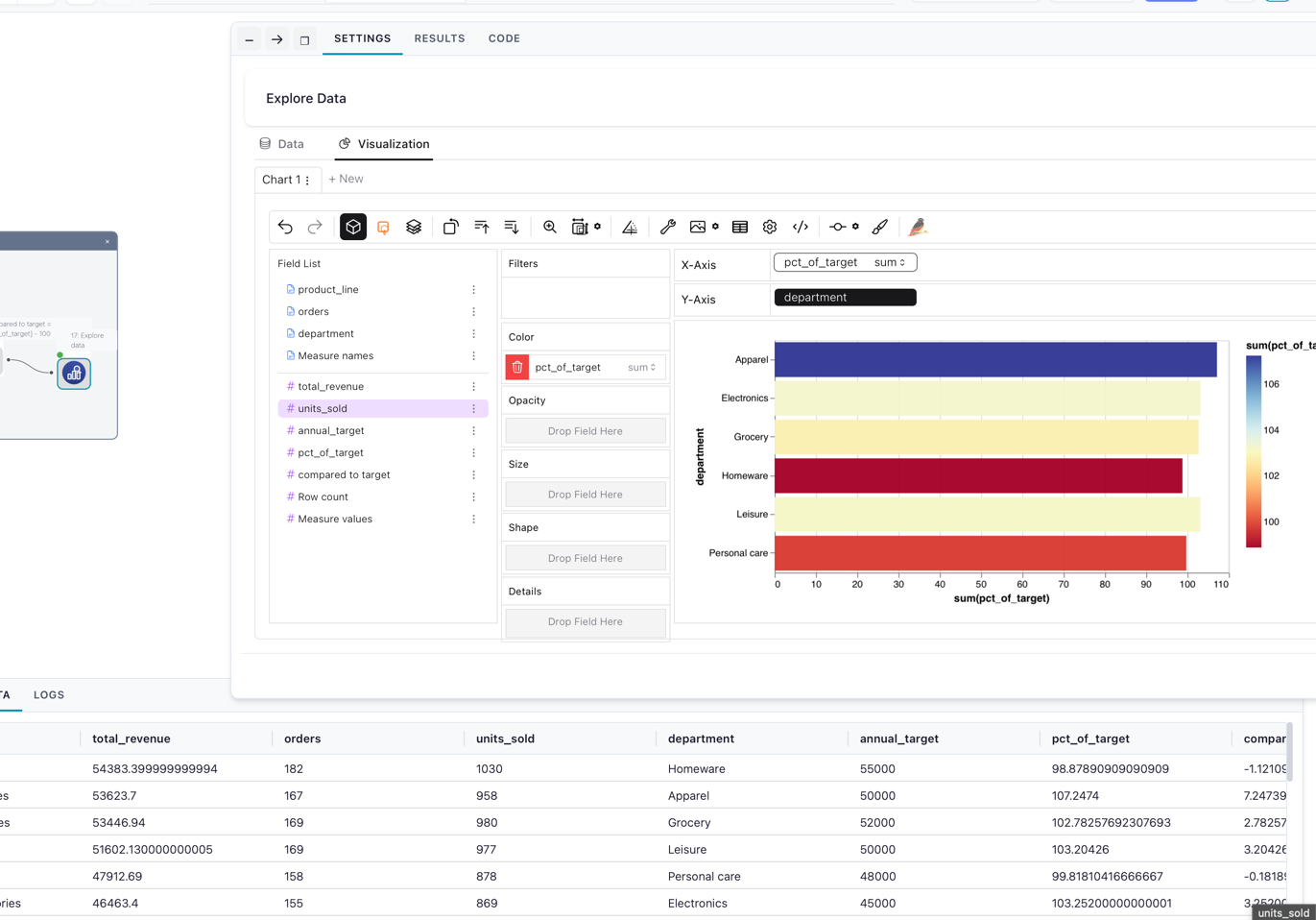Sort descending using toolbar icon
Screen dimensions: 1316x920
(512, 227)
